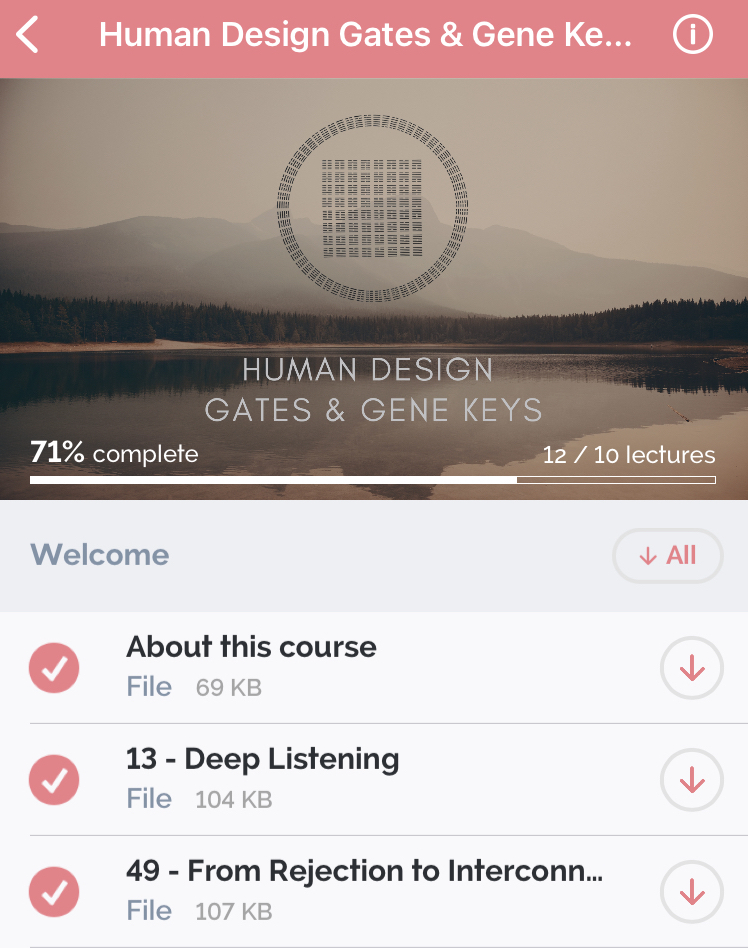
Task: Click the hexagram circle logo on banner
Action: click(372, 208)
